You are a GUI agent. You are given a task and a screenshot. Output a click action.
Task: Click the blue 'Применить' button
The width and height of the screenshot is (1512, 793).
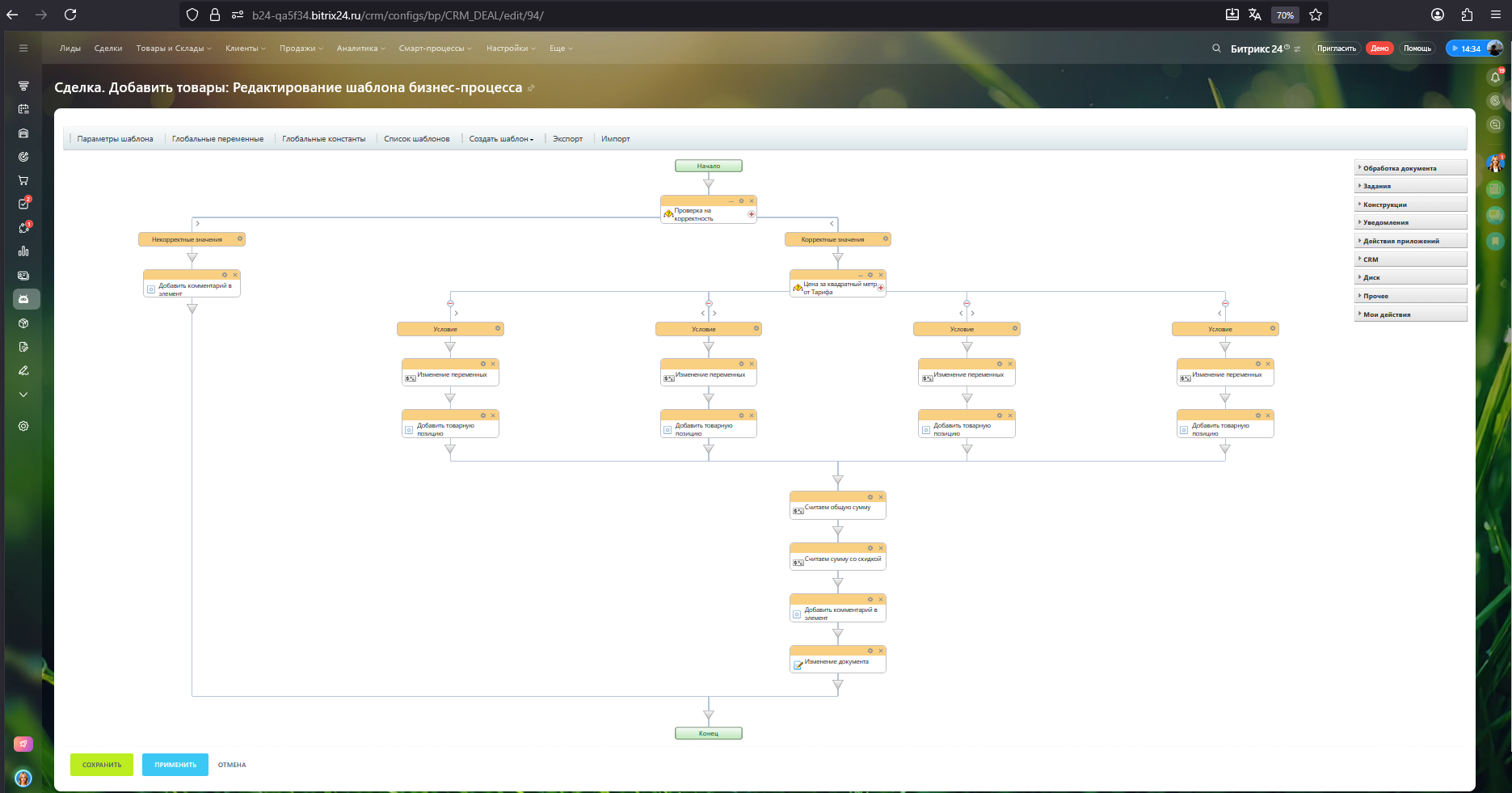tap(175, 765)
